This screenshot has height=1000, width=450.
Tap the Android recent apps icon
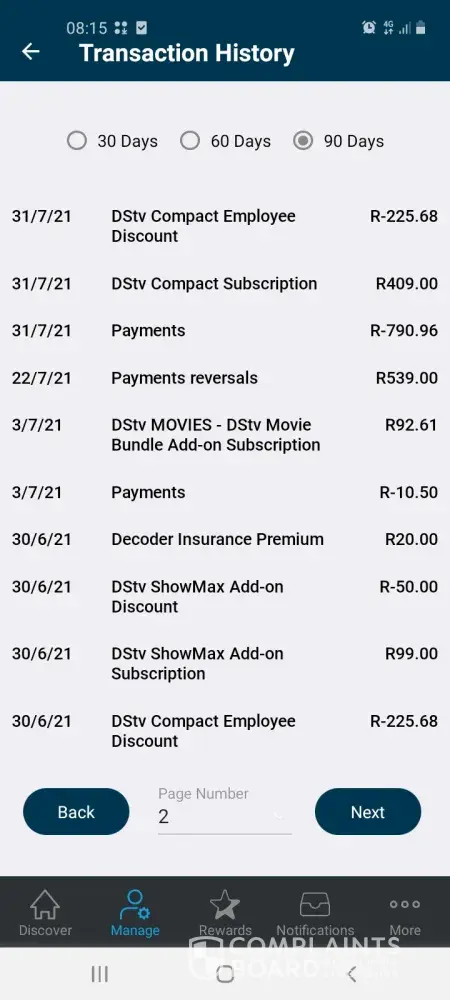point(99,974)
